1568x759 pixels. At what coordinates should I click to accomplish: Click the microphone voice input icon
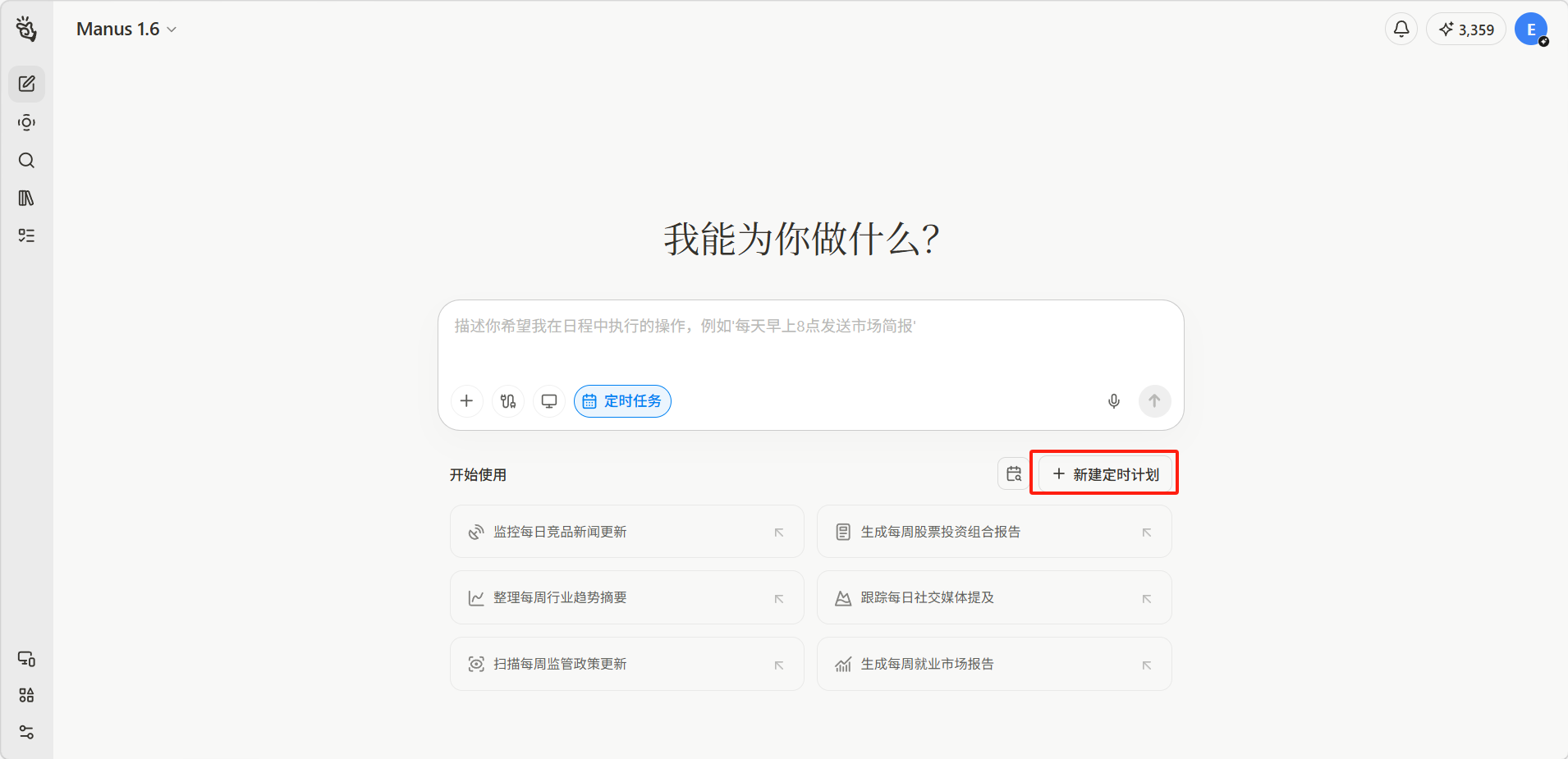(x=1113, y=401)
